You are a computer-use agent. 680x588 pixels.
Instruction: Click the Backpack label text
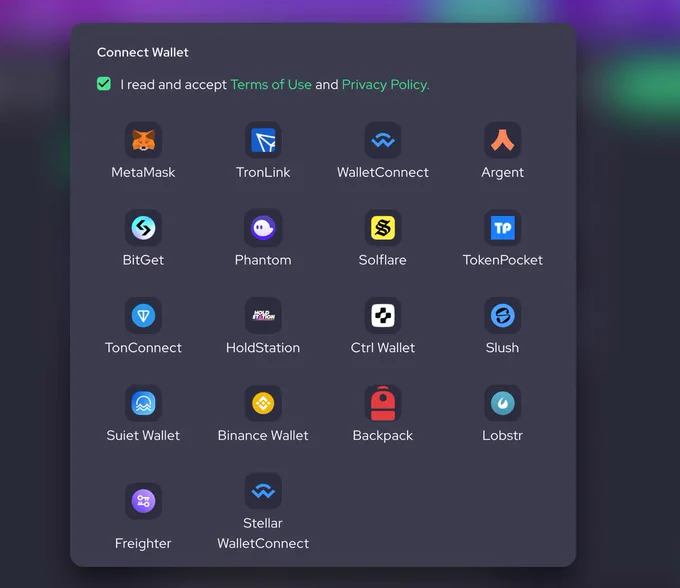coord(382,435)
